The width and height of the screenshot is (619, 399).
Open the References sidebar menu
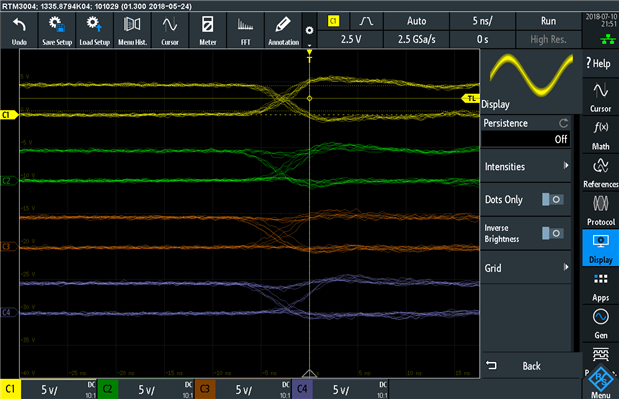pos(600,173)
